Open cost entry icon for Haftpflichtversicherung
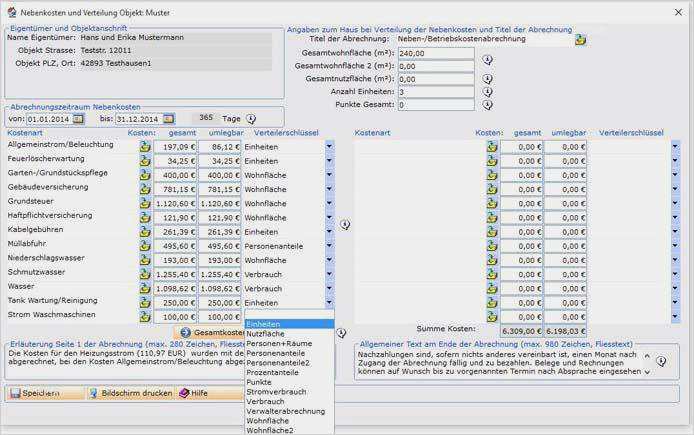 pyautogui.click(x=145, y=218)
